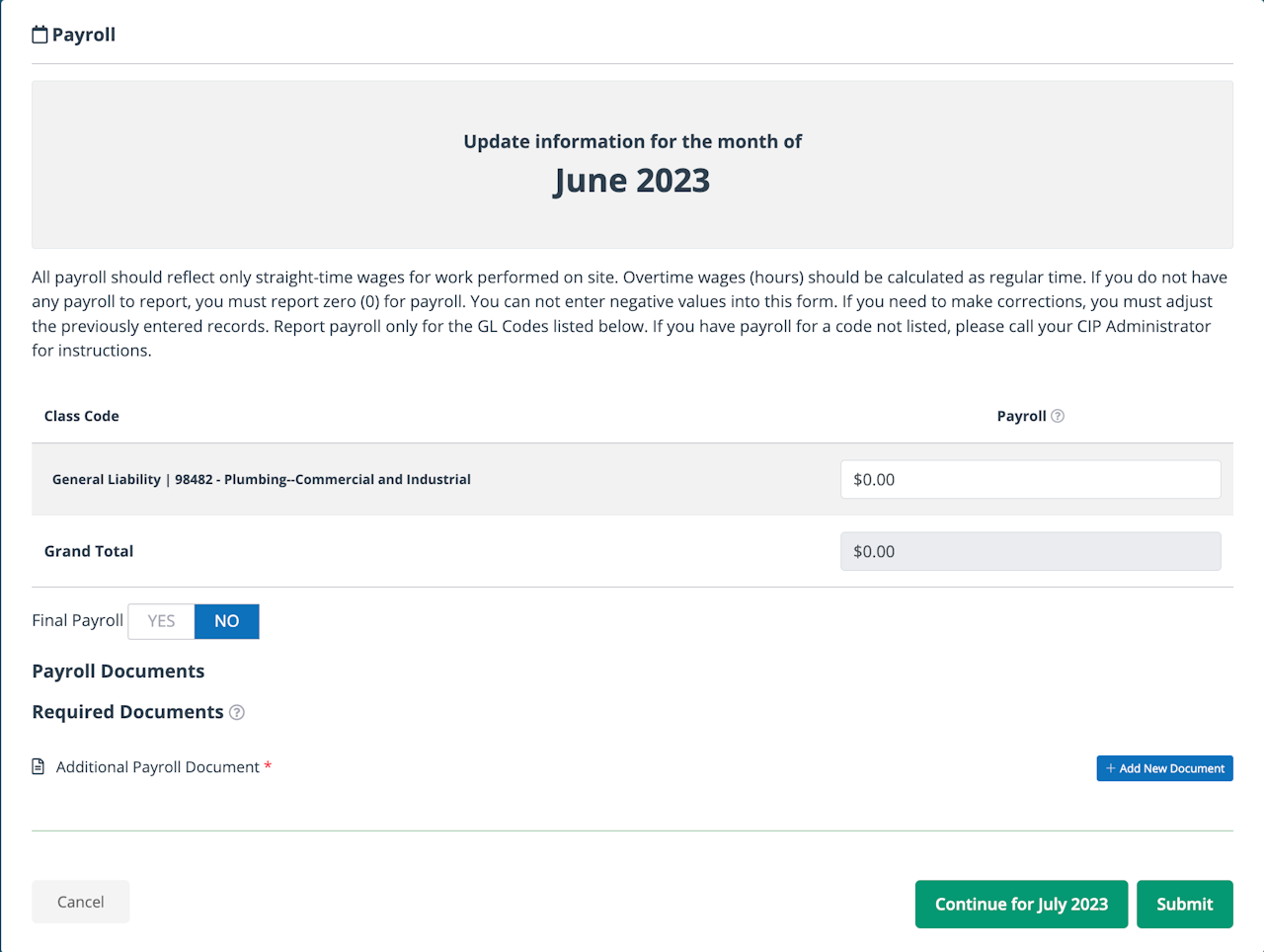Click the plus icon on Add New Document
The height and width of the screenshot is (952, 1264).
pos(1111,768)
